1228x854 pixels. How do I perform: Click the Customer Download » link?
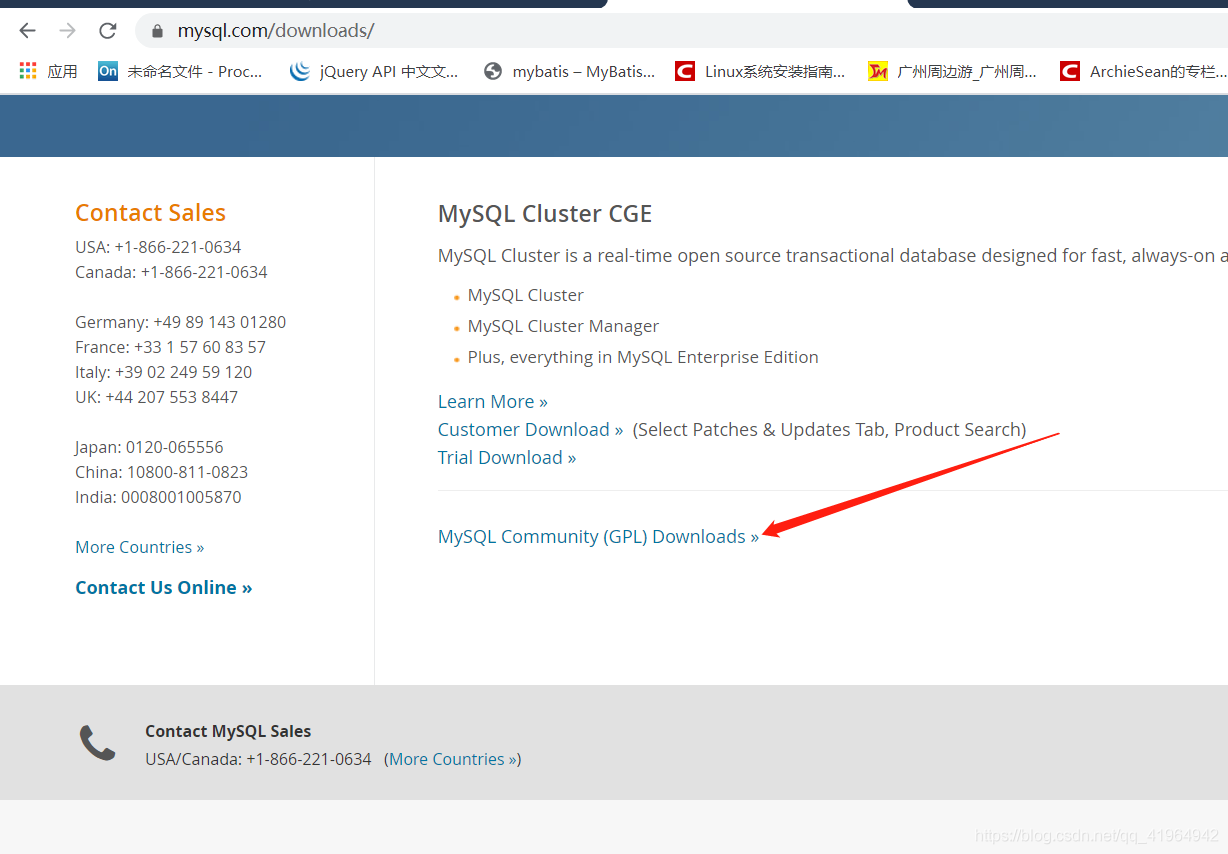tap(531, 430)
